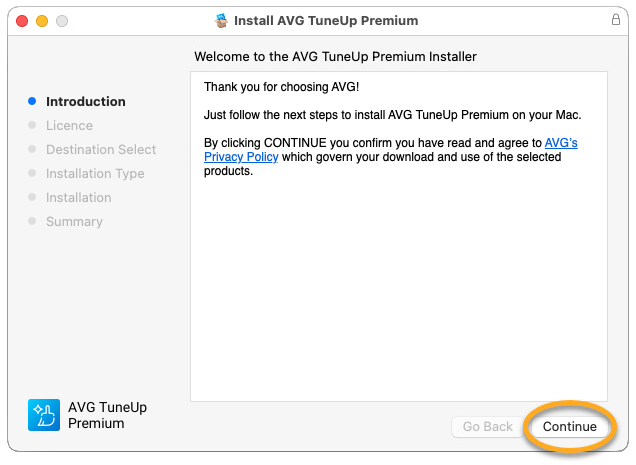Select the Installation step in sidebar
The image size is (636, 465).
(78, 197)
